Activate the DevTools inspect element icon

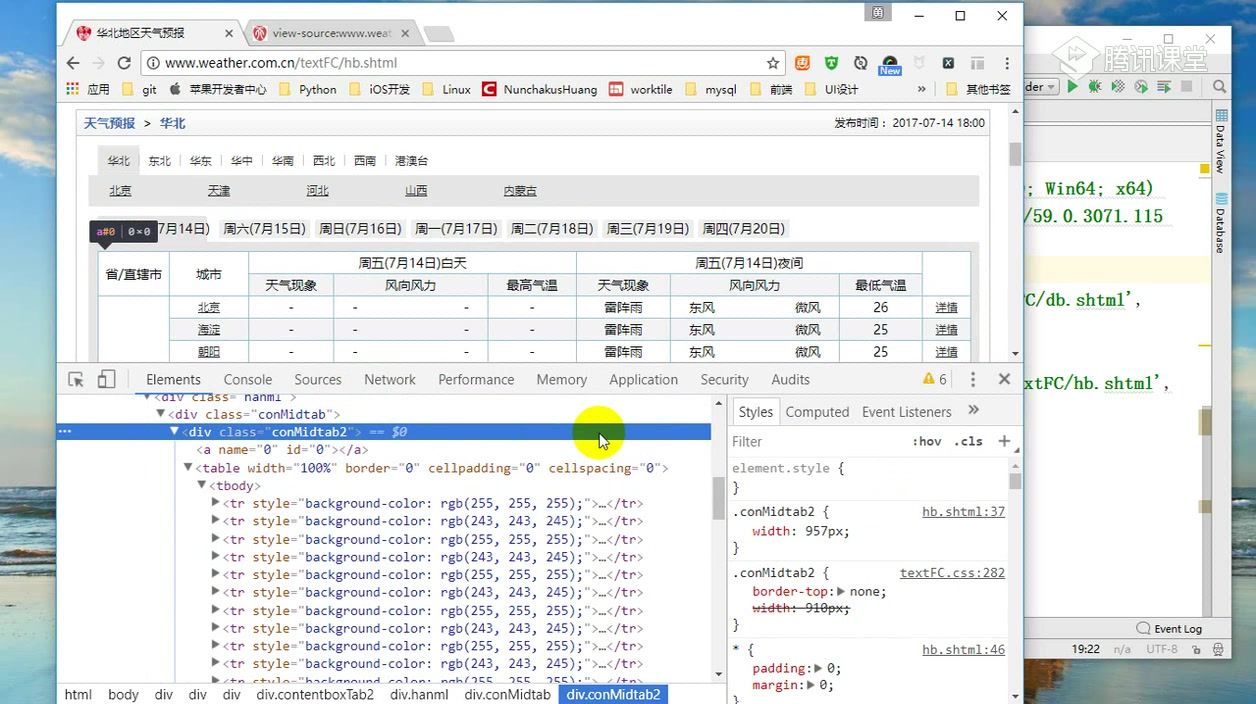pos(74,380)
